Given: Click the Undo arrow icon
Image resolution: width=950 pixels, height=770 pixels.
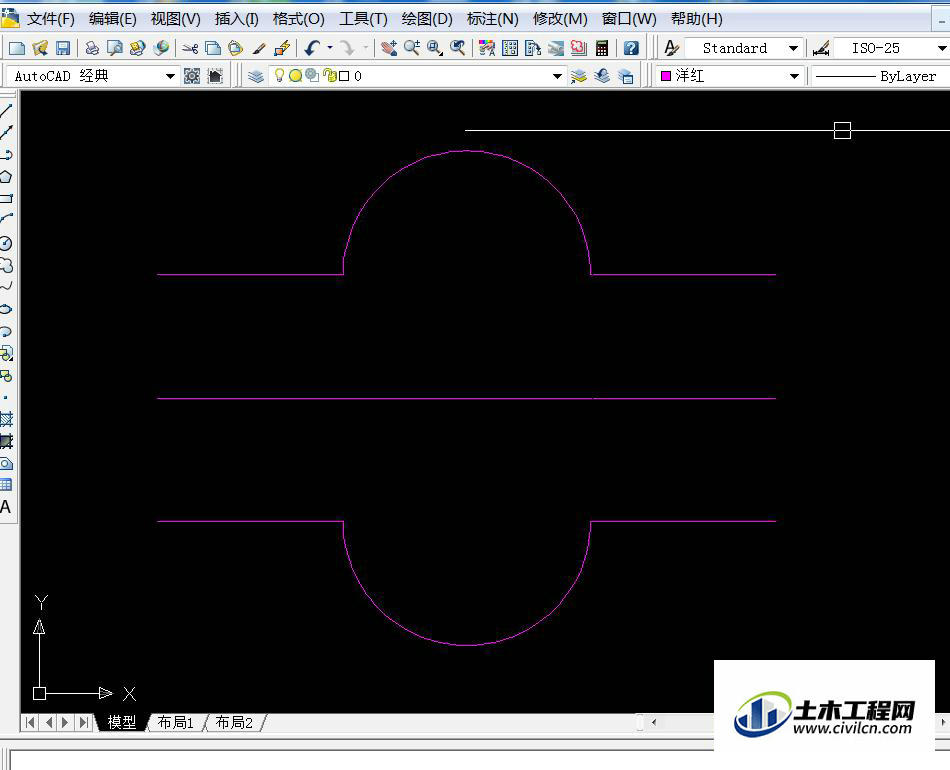Looking at the screenshot, I should pyautogui.click(x=312, y=48).
